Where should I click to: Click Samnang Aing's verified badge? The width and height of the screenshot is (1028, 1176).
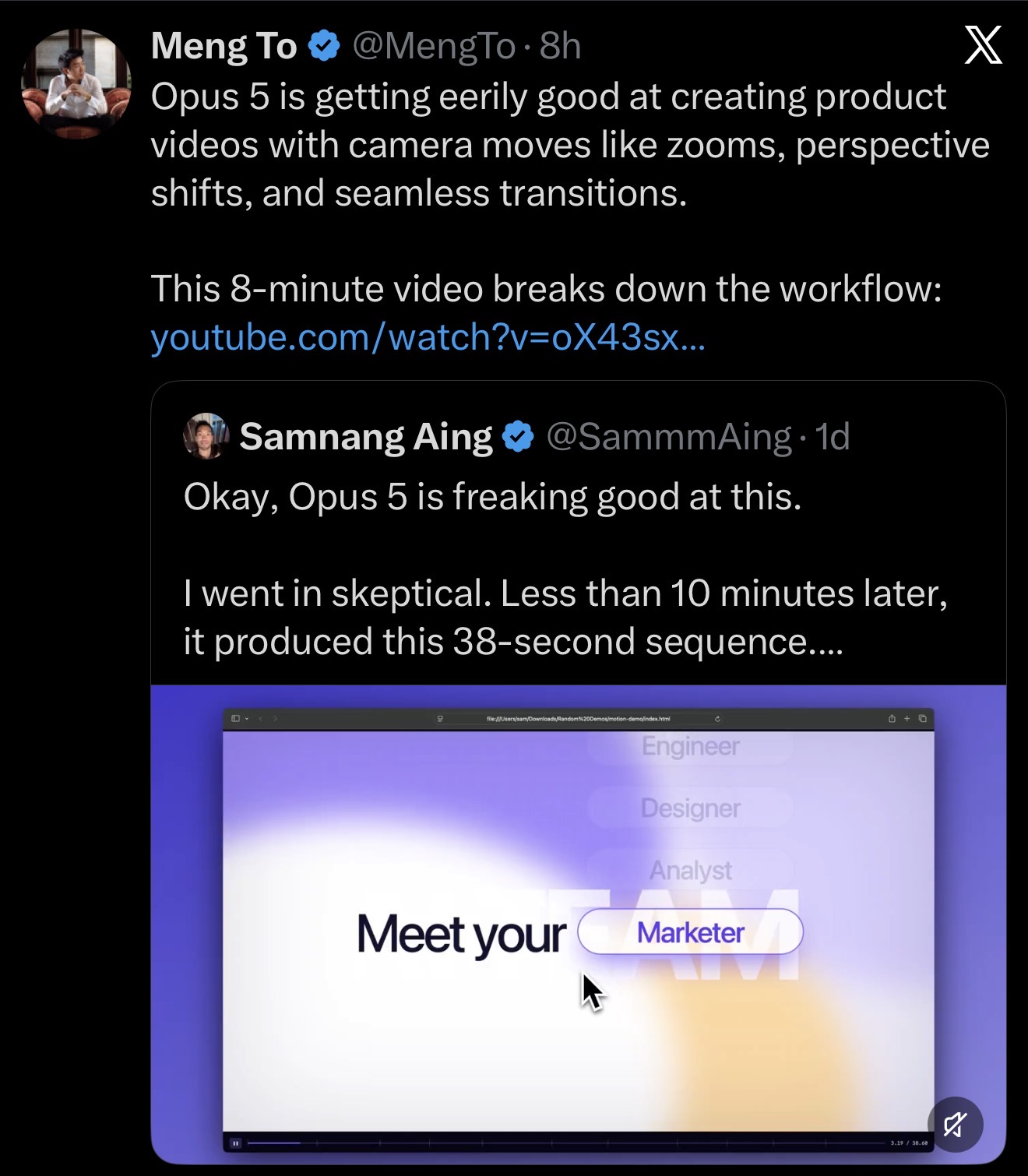click(x=519, y=436)
